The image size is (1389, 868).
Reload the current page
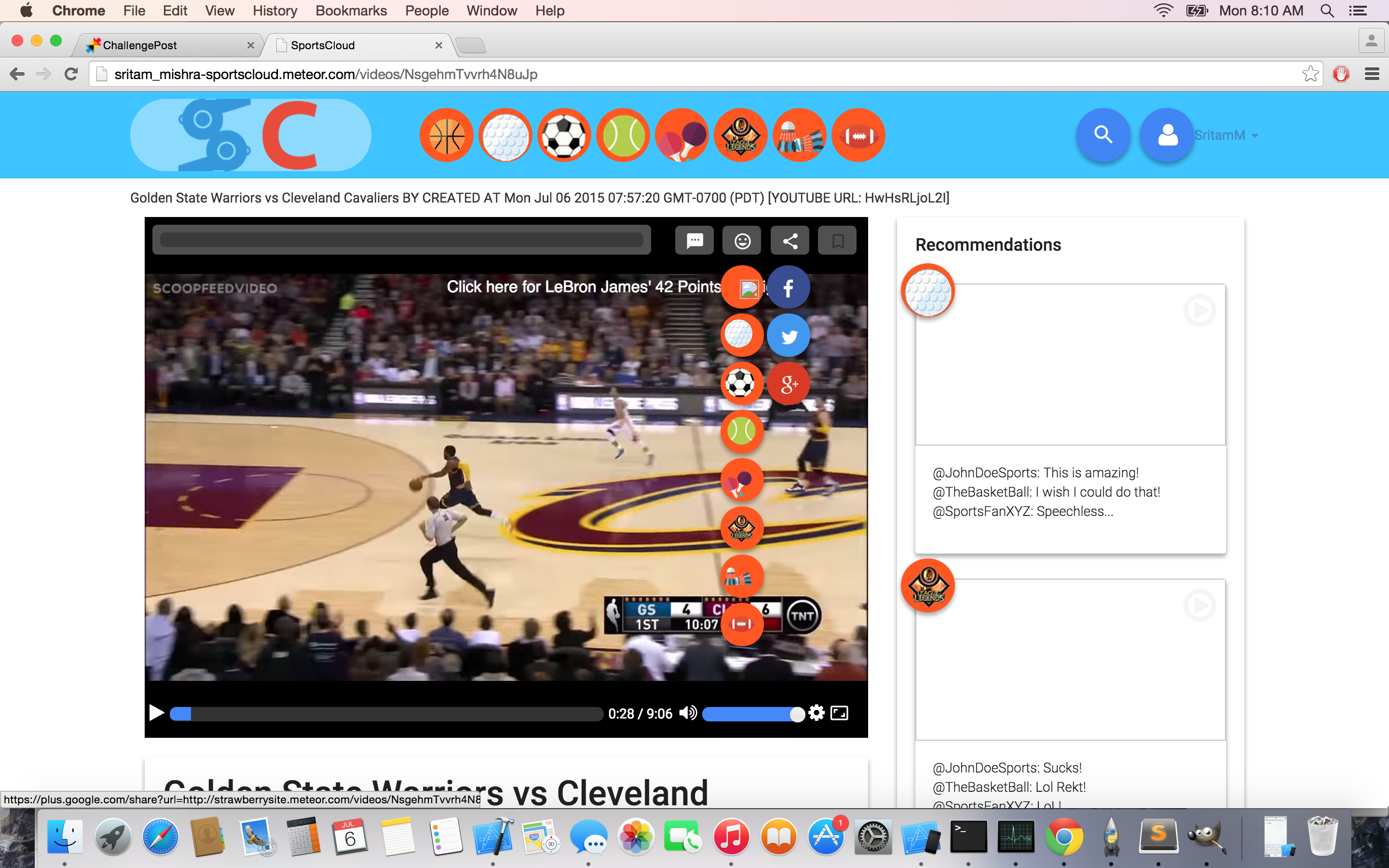coord(71,74)
